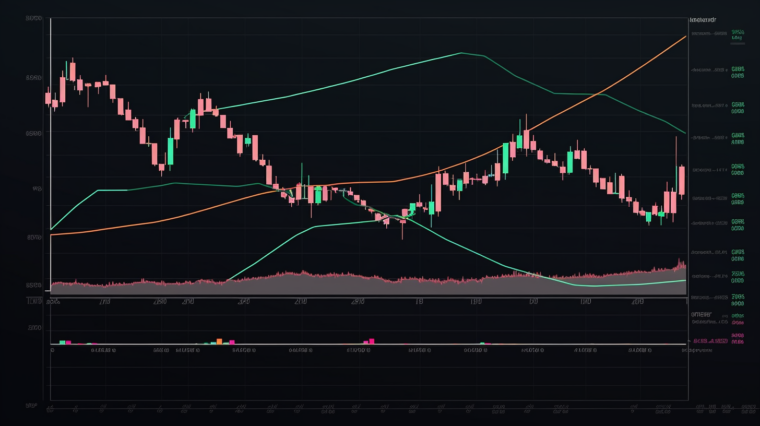Select the large green candlestick before the second peak
The image size is (760, 426).
click(171, 148)
